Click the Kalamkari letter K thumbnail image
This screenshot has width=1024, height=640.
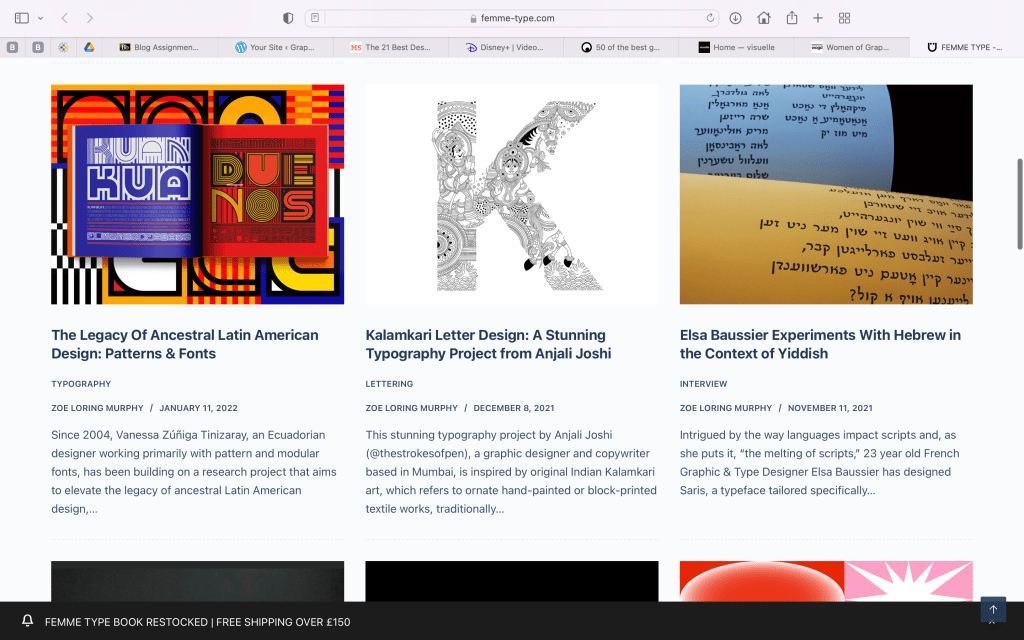tap(511, 194)
